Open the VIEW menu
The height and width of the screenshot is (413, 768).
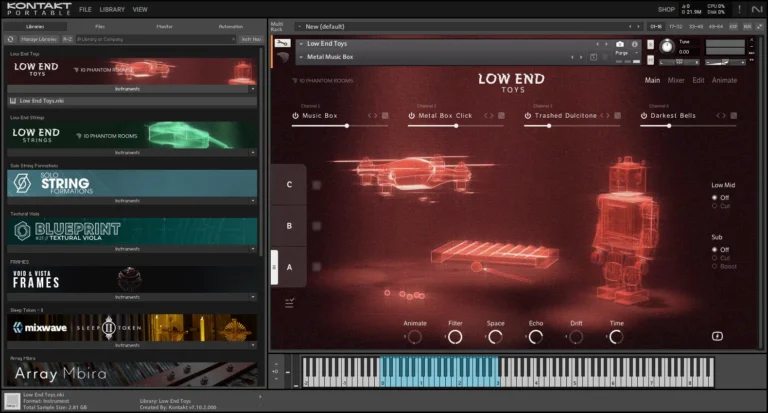coord(140,9)
